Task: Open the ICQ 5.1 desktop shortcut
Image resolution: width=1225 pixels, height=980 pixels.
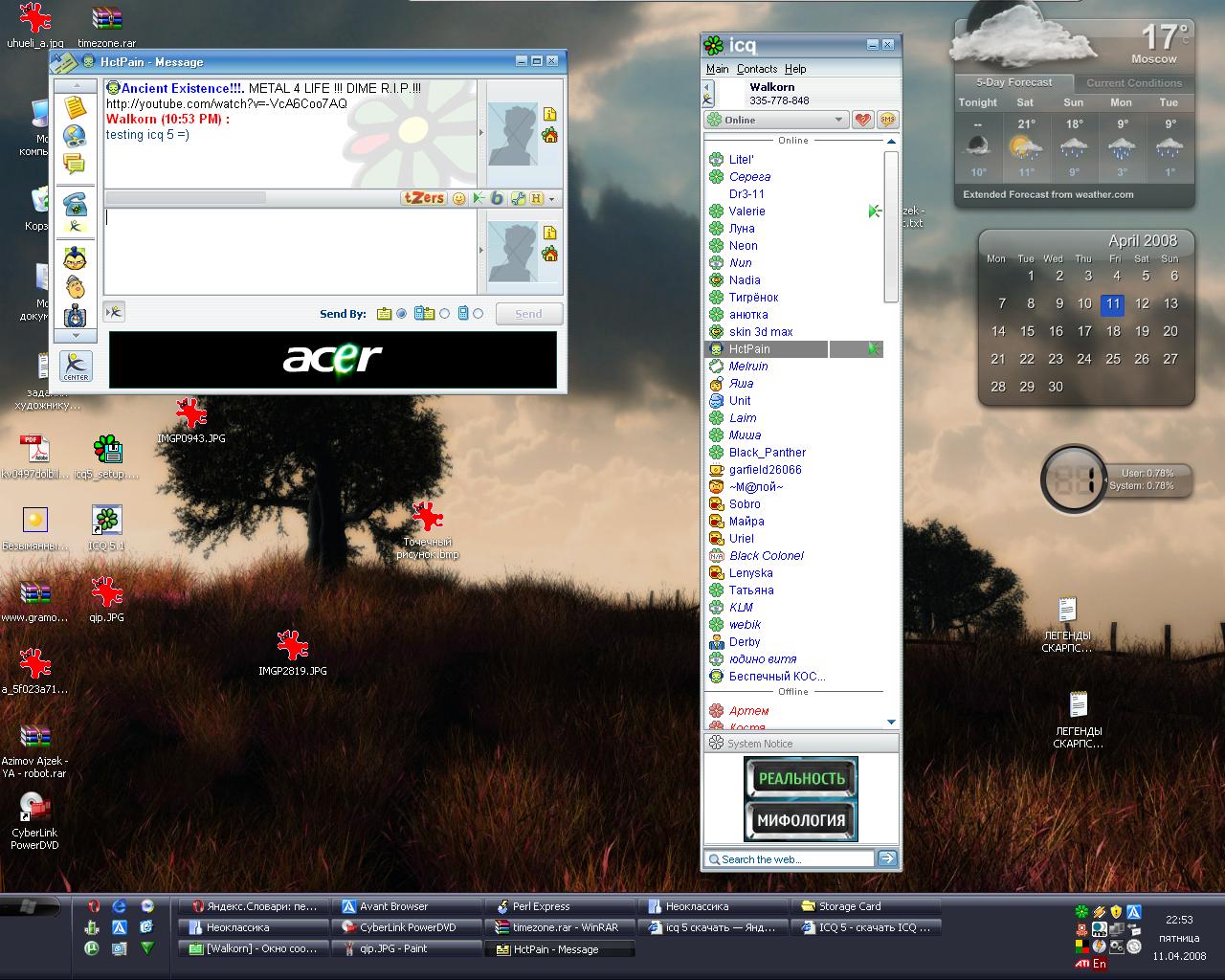Action: pyautogui.click(x=106, y=527)
